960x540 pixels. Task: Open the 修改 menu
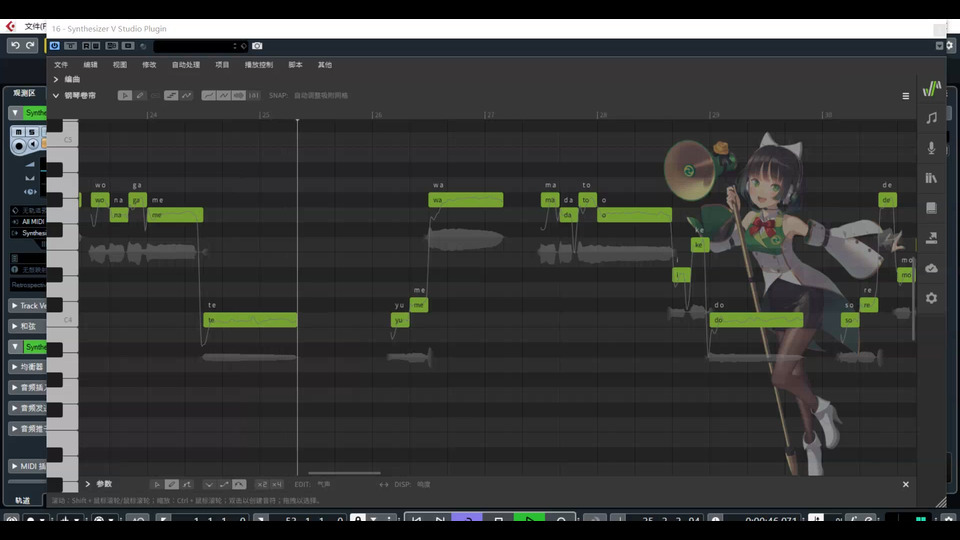pos(149,64)
